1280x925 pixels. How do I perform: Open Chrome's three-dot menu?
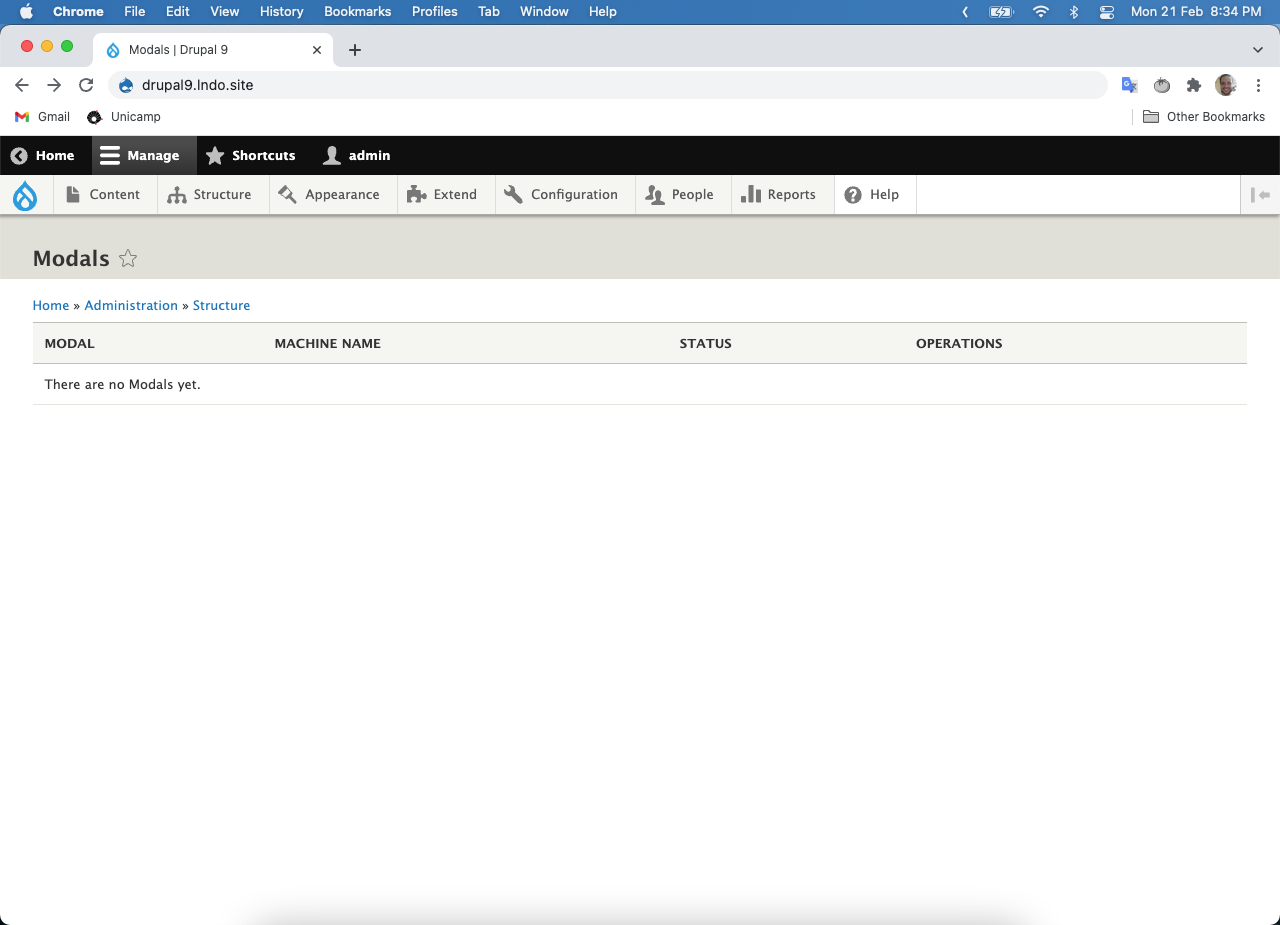(x=1258, y=85)
